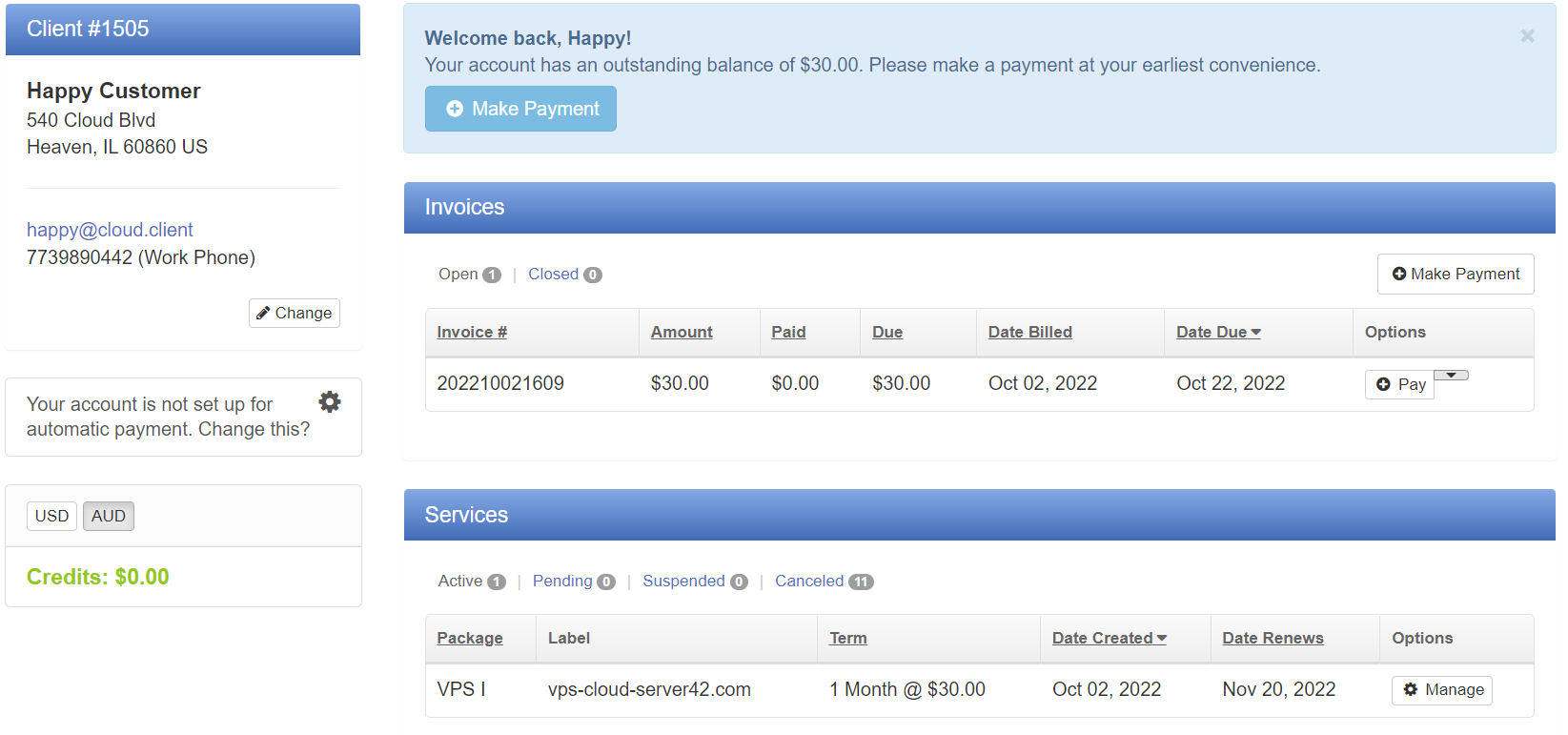Open the automatic payment settings gear

pos(330,402)
